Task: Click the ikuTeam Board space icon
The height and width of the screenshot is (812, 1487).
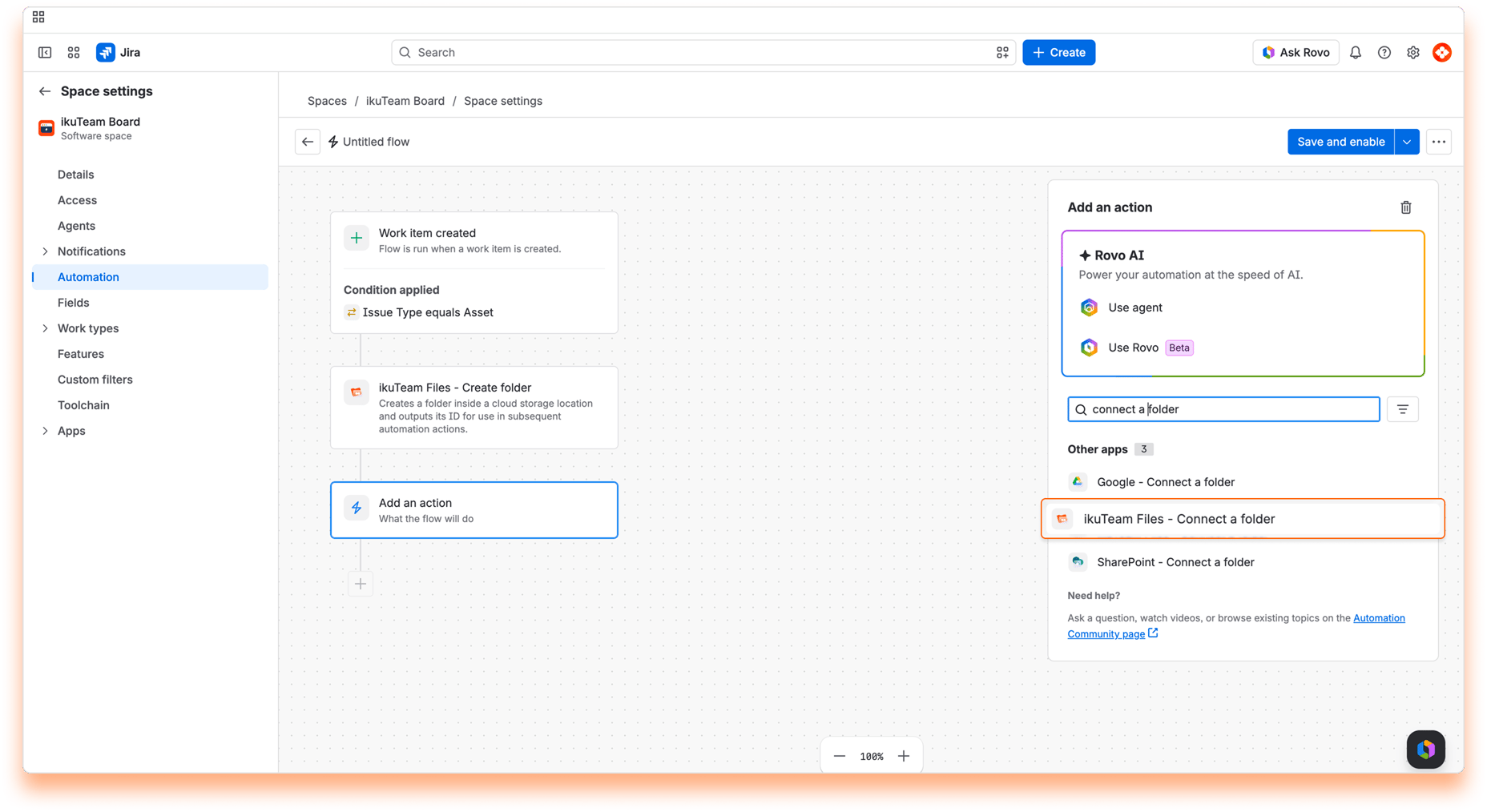Action: [x=46, y=128]
